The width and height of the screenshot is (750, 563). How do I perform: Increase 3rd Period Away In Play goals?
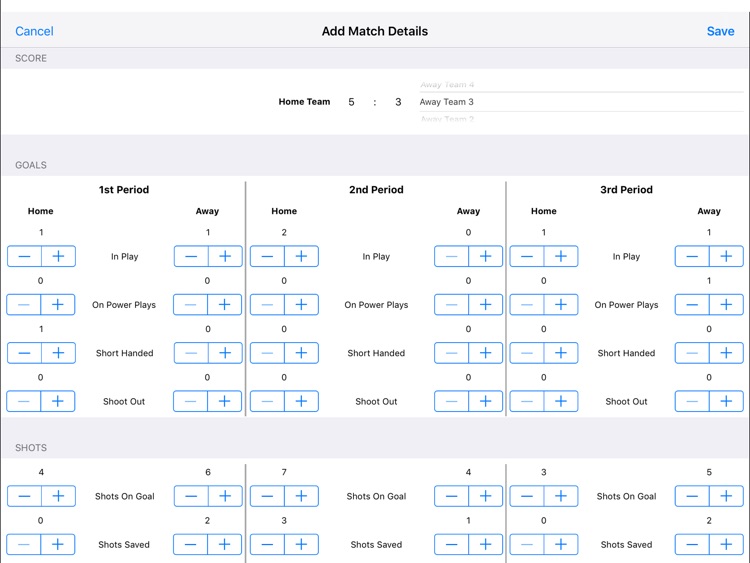pyautogui.click(x=726, y=256)
